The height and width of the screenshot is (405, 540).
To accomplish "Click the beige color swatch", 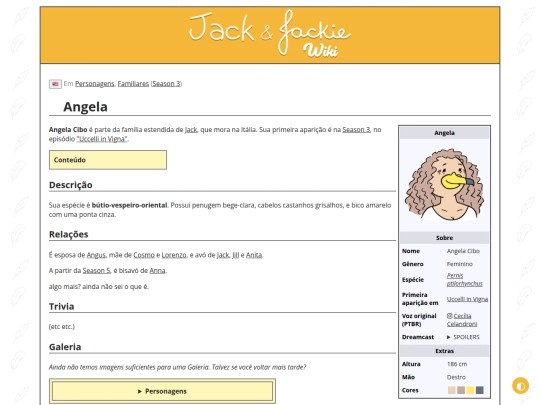I will coord(451,390).
